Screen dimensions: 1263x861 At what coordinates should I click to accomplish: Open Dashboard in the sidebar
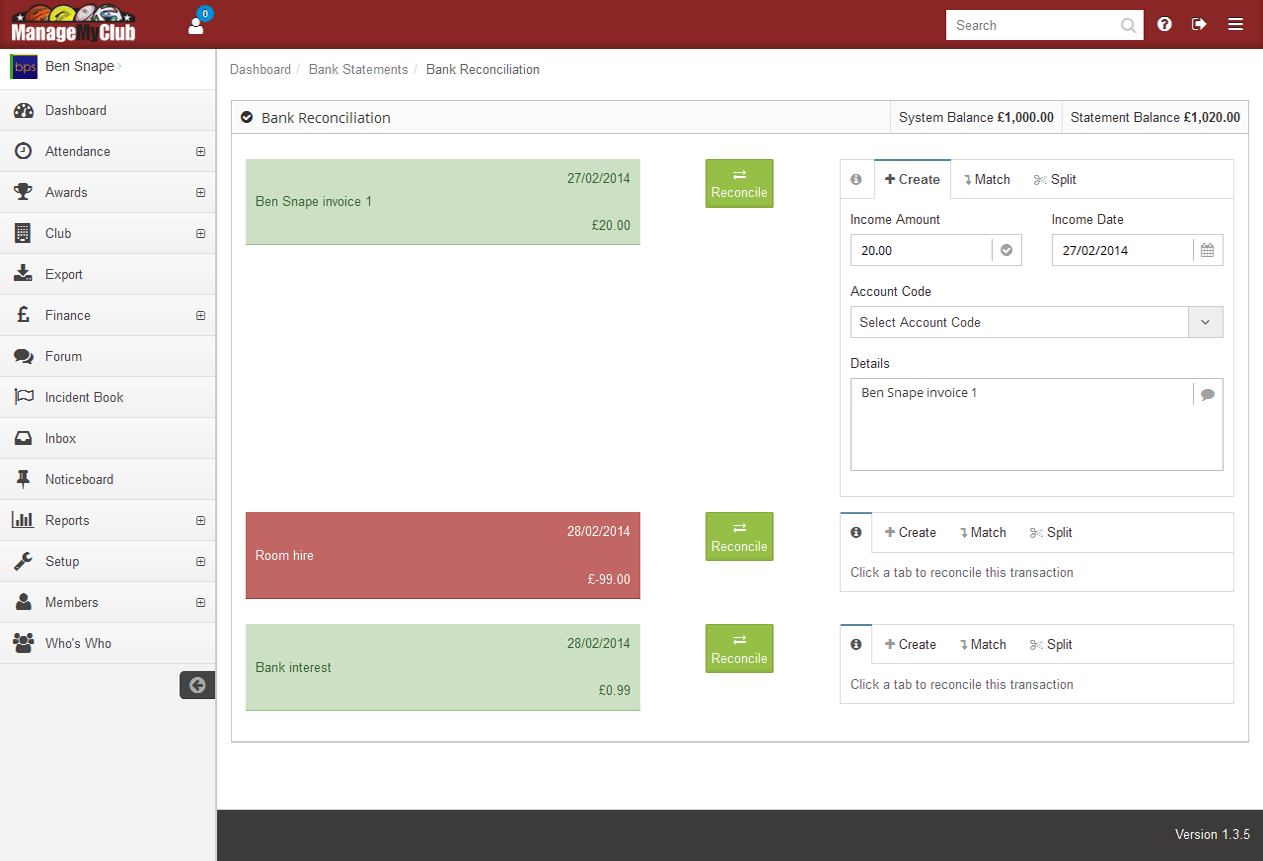108,110
